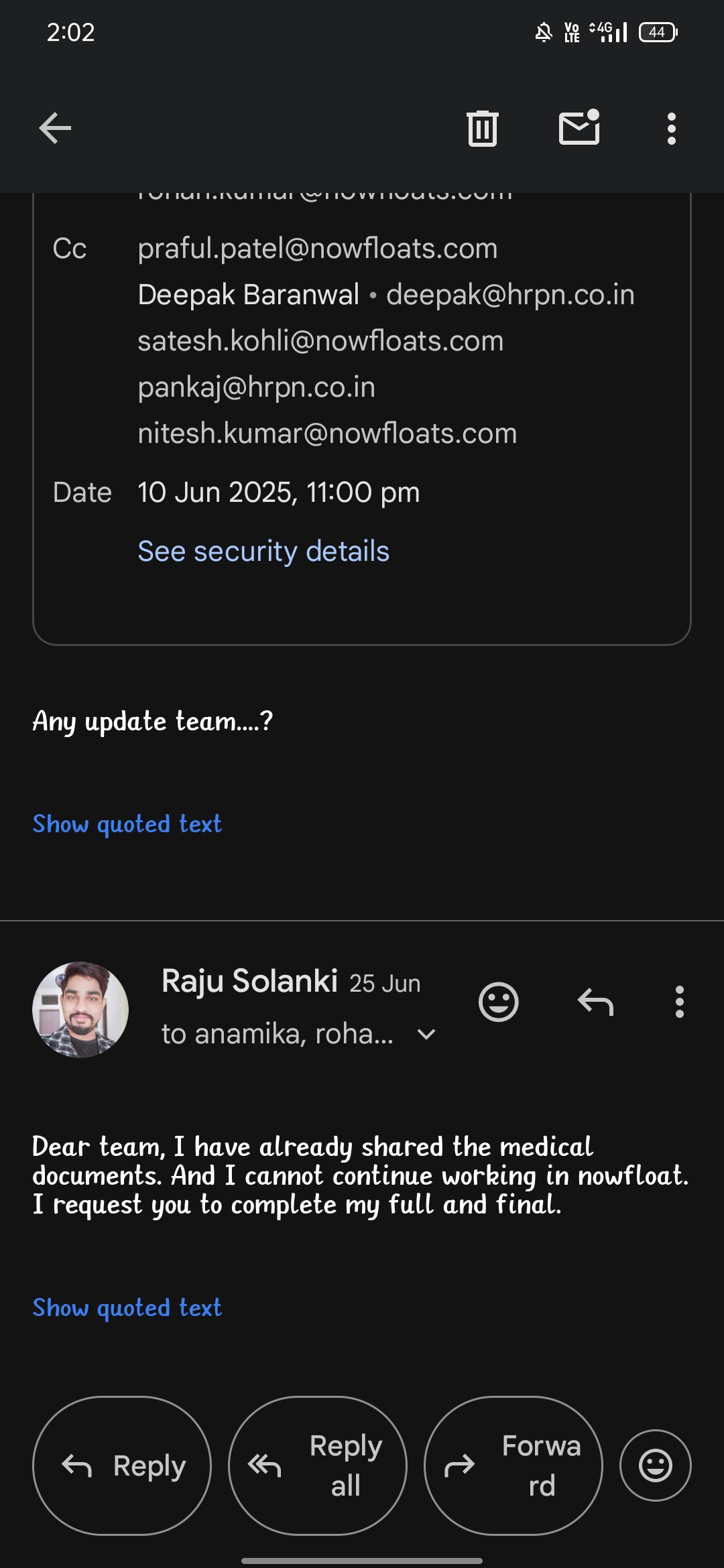724x1568 pixels.
Task: Open top bar three-dot overflow menu
Action: point(671,128)
